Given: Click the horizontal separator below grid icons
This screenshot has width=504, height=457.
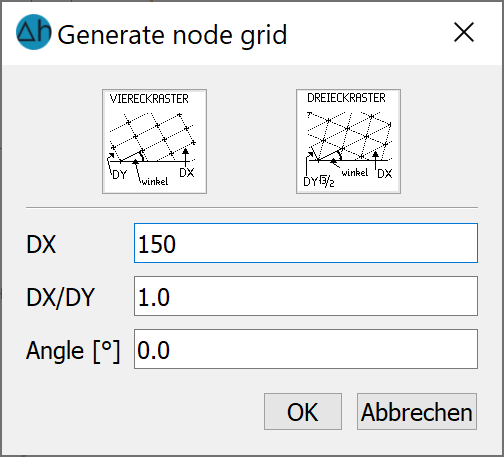Looking at the screenshot, I should click(252, 208).
